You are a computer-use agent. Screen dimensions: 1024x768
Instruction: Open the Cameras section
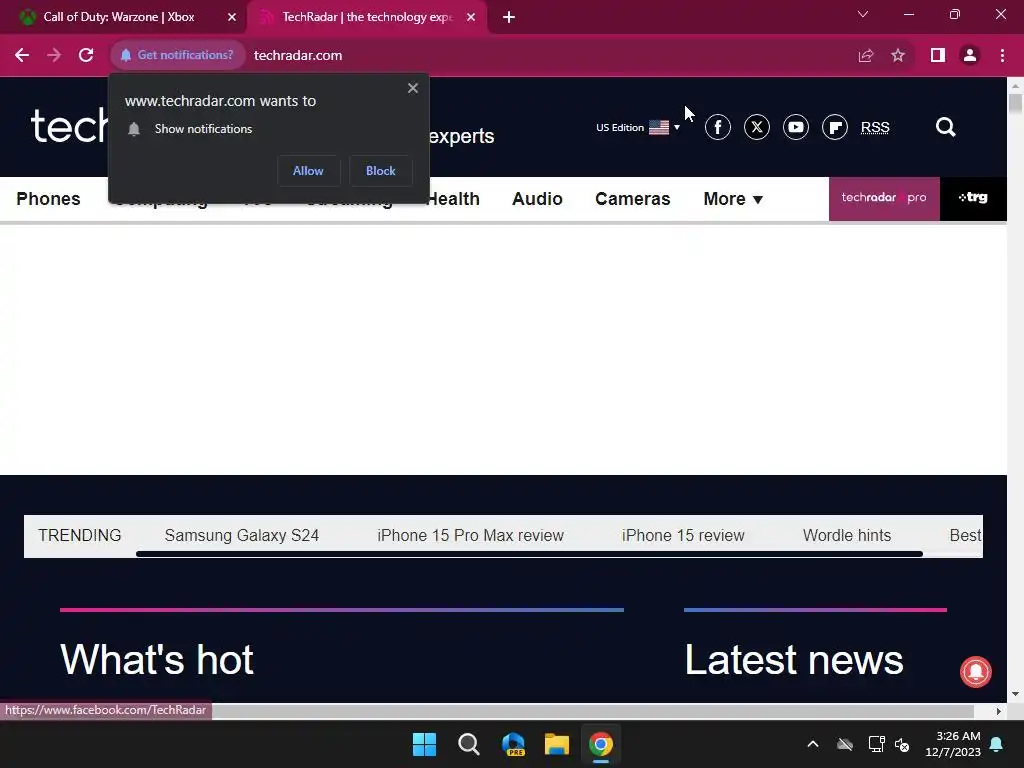coord(633,199)
